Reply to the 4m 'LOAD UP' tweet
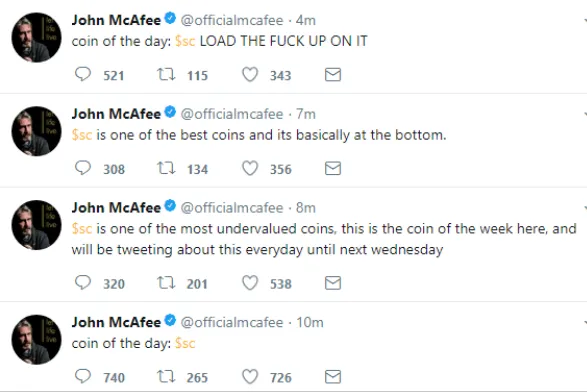 (x=83, y=74)
